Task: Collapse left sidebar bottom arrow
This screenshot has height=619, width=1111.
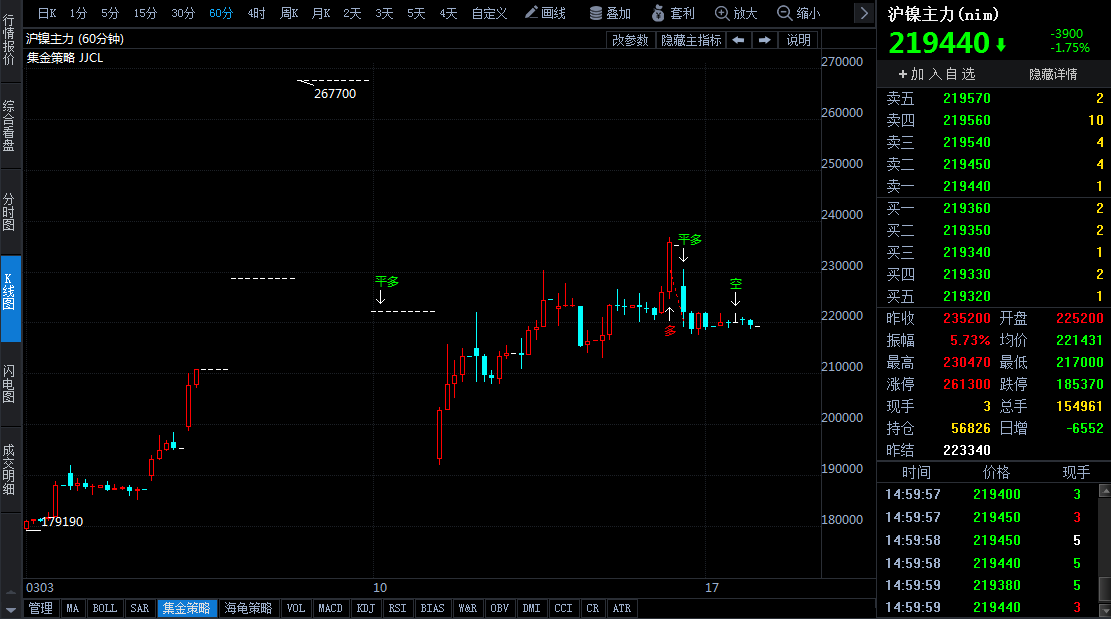Action: 11,610
